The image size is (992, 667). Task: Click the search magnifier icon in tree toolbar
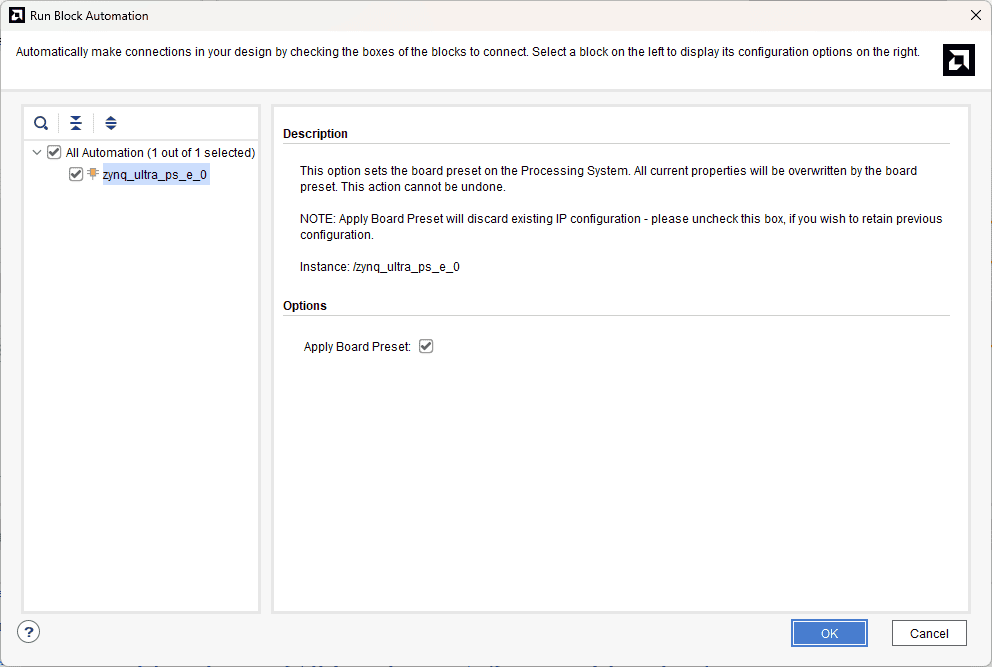41,123
